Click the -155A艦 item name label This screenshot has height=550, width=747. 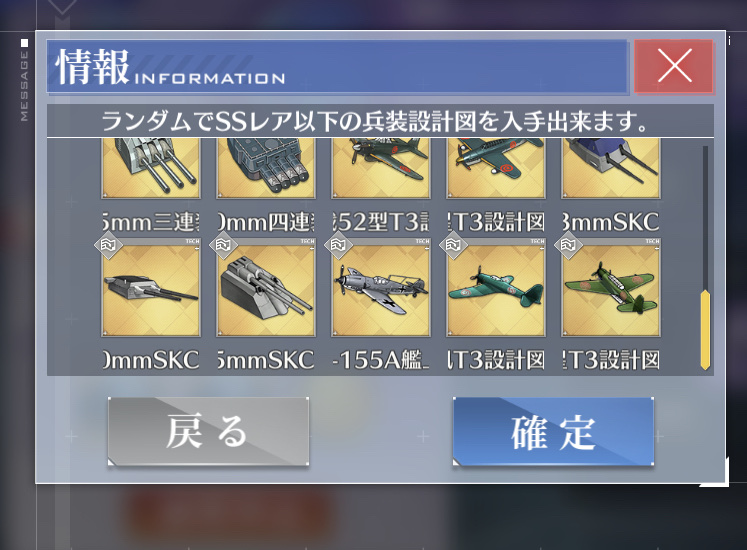pyautogui.click(x=381, y=360)
